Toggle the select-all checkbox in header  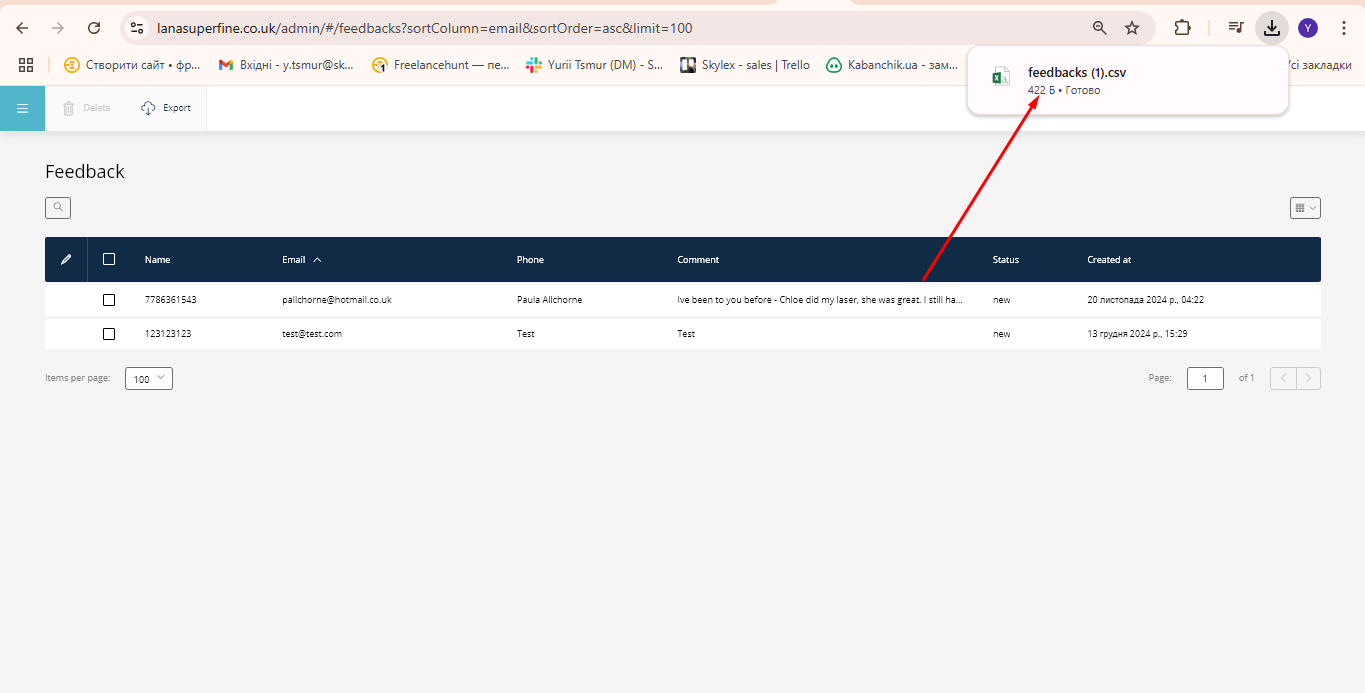point(109,259)
